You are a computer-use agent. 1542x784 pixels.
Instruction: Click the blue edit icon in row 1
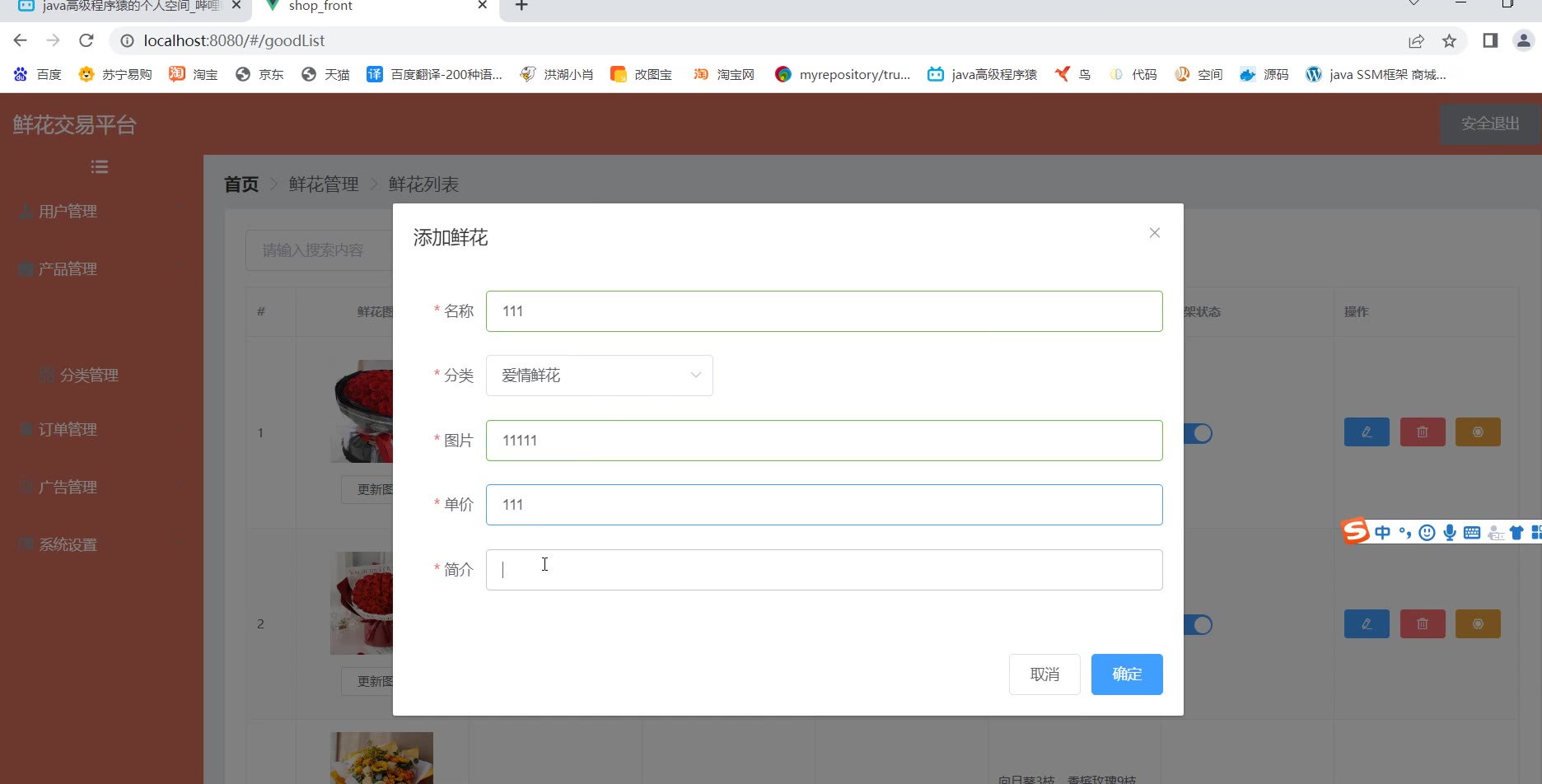click(1367, 432)
